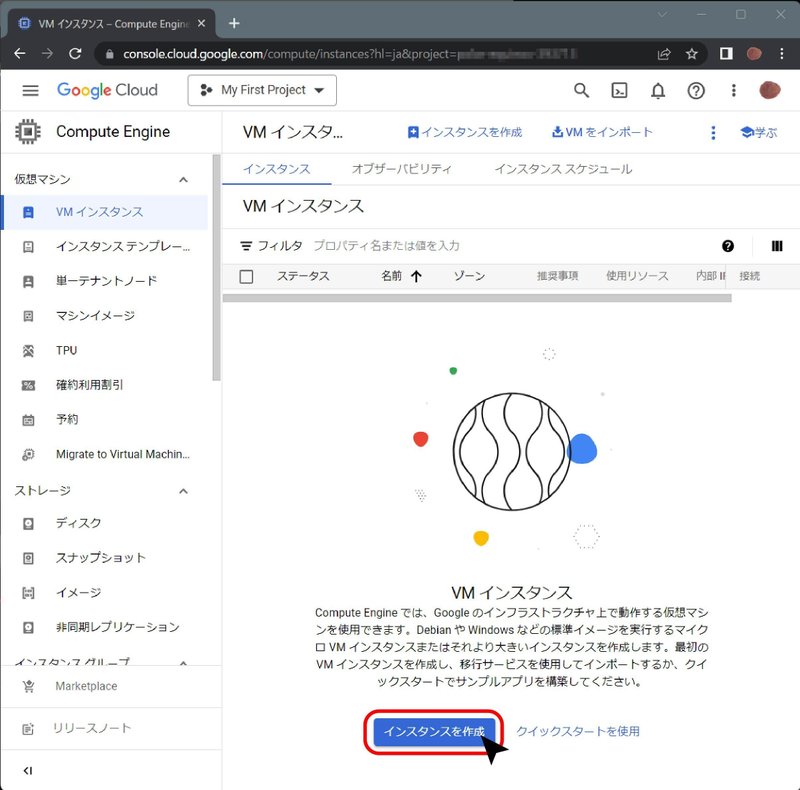Click the 接続 column header
Screen dimensions: 800x790
(749, 276)
